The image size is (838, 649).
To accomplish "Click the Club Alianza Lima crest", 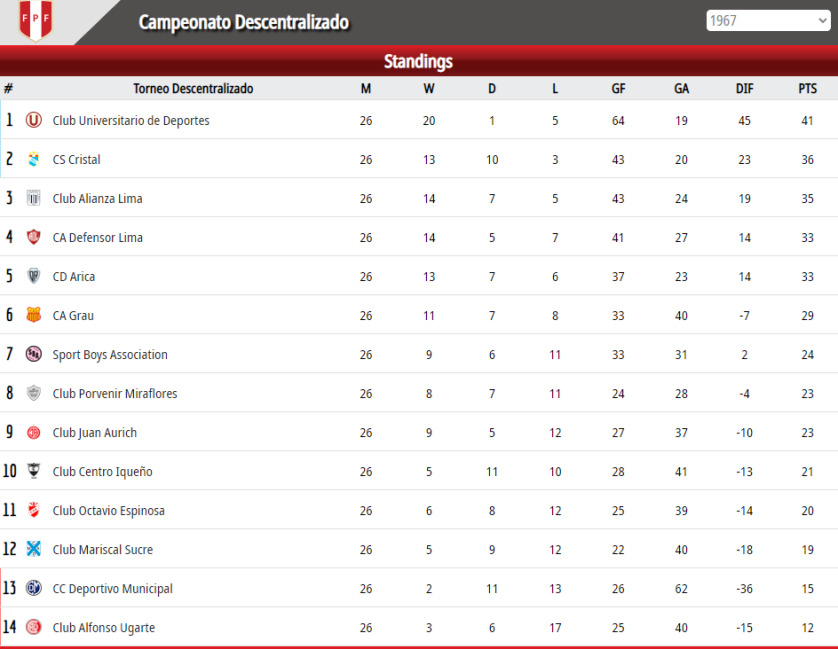I will 34,198.
